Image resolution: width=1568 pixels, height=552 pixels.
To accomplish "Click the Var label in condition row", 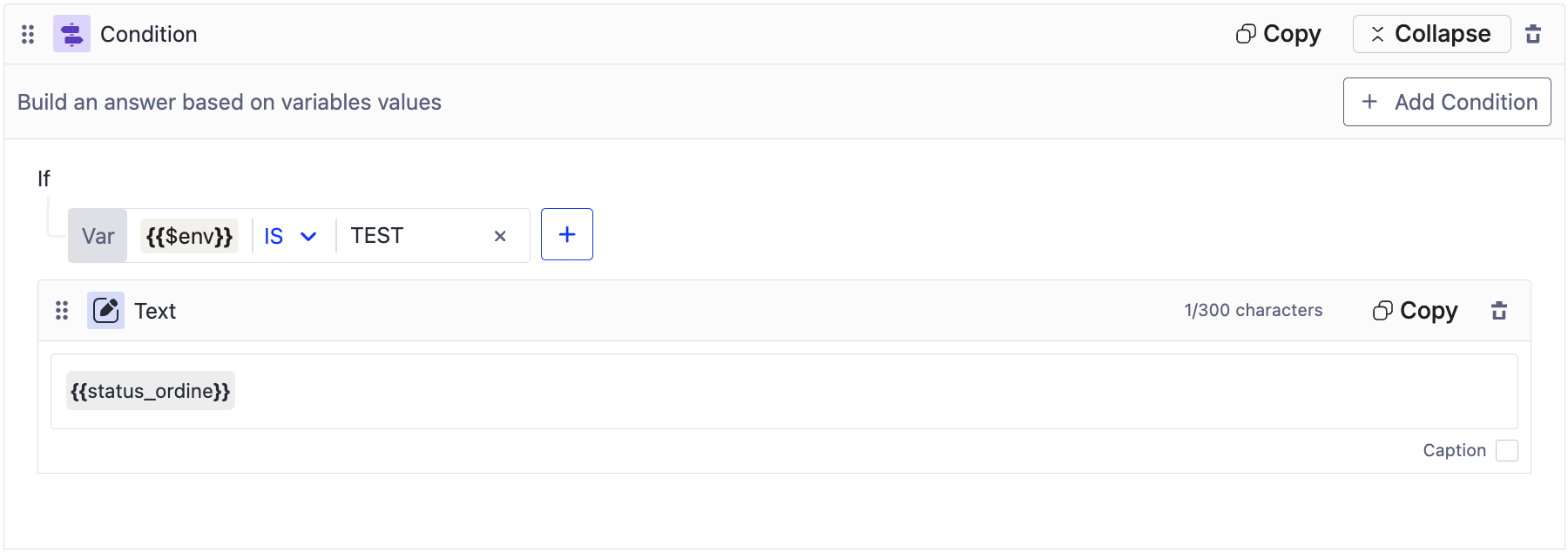I will point(98,236).
